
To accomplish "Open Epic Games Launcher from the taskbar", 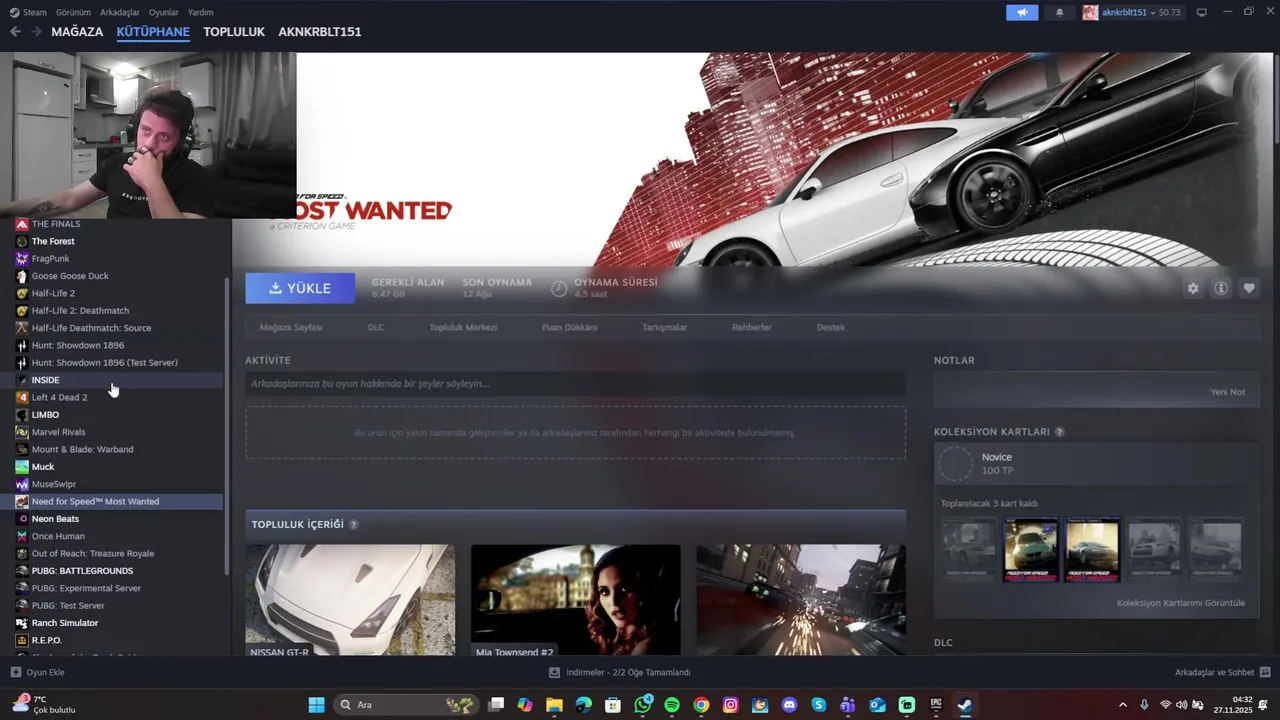I will click(x=936, y=705).
